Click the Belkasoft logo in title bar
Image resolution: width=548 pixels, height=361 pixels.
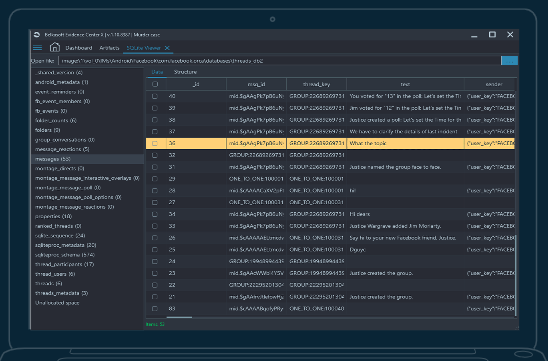click(37, 35)
